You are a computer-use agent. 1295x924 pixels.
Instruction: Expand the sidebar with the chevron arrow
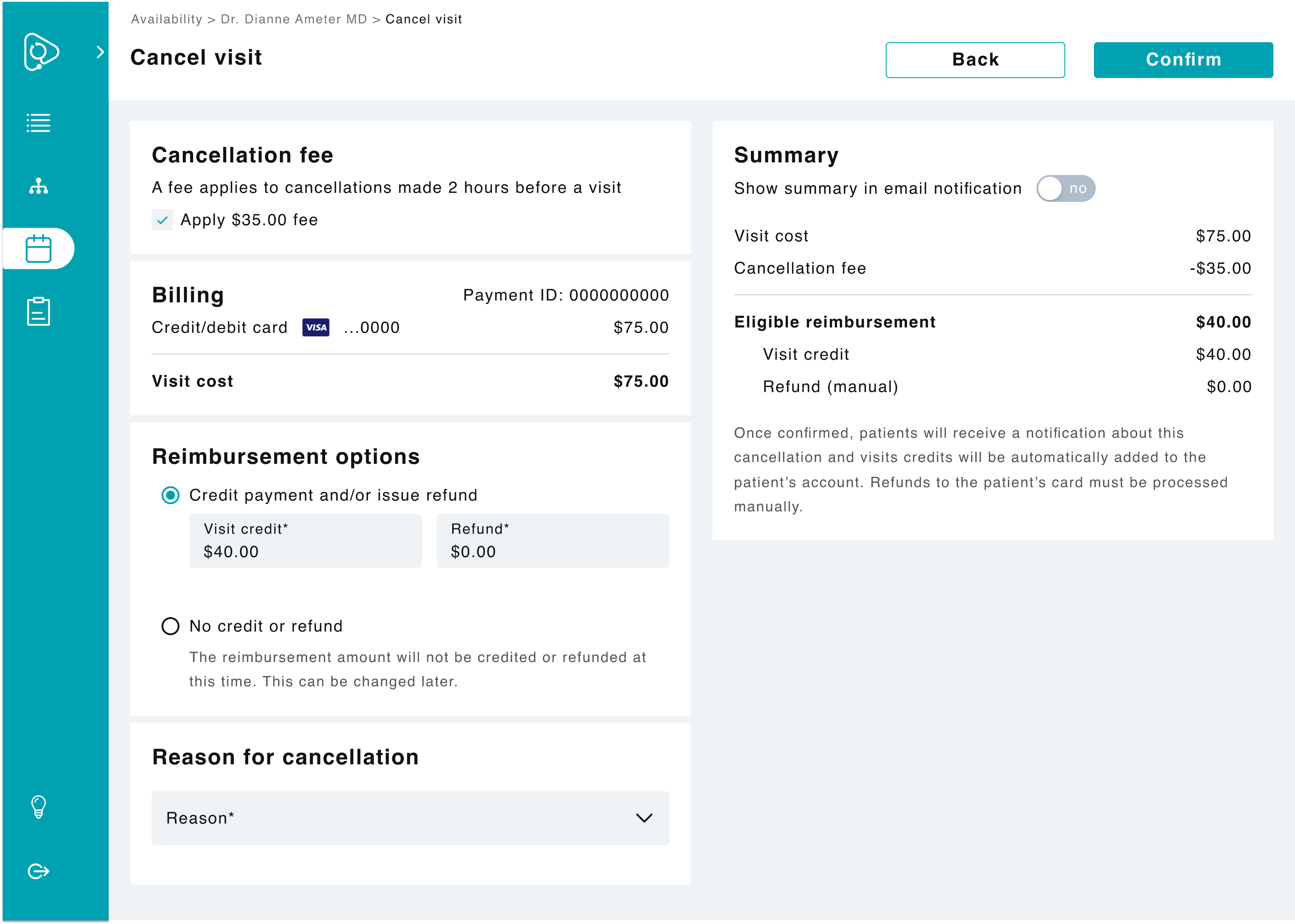pos(101,52)
